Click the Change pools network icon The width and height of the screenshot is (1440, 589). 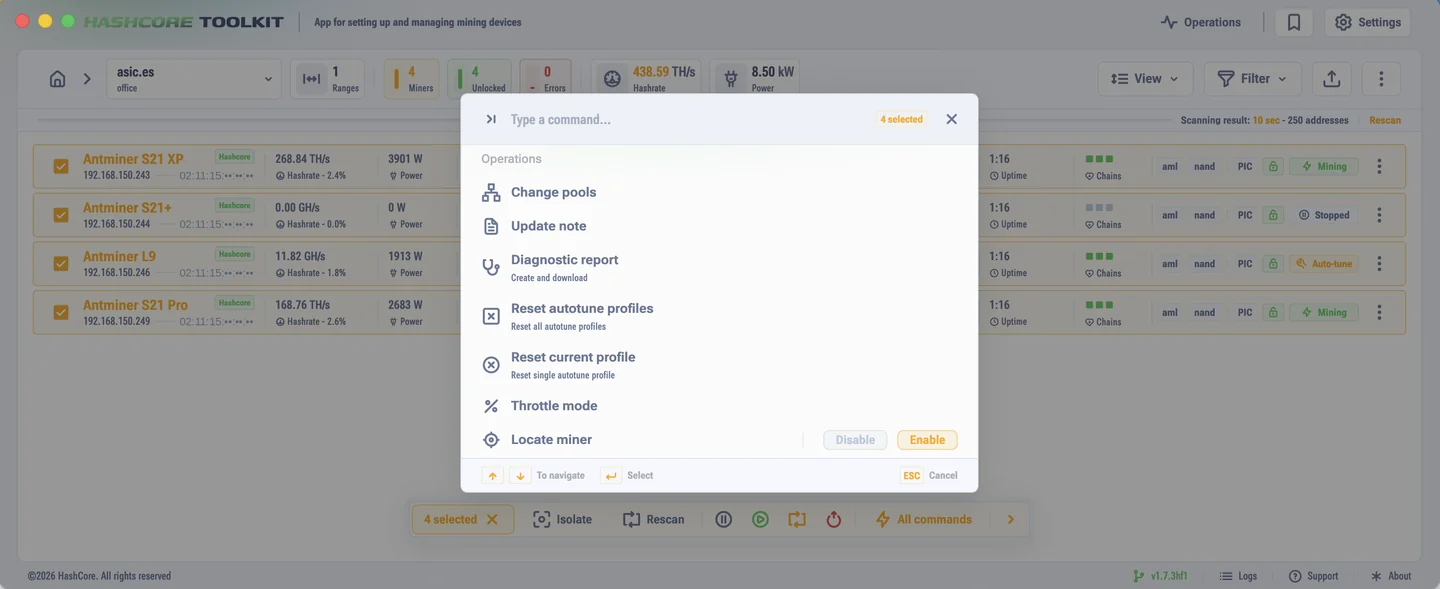click(x=491, y=193)
